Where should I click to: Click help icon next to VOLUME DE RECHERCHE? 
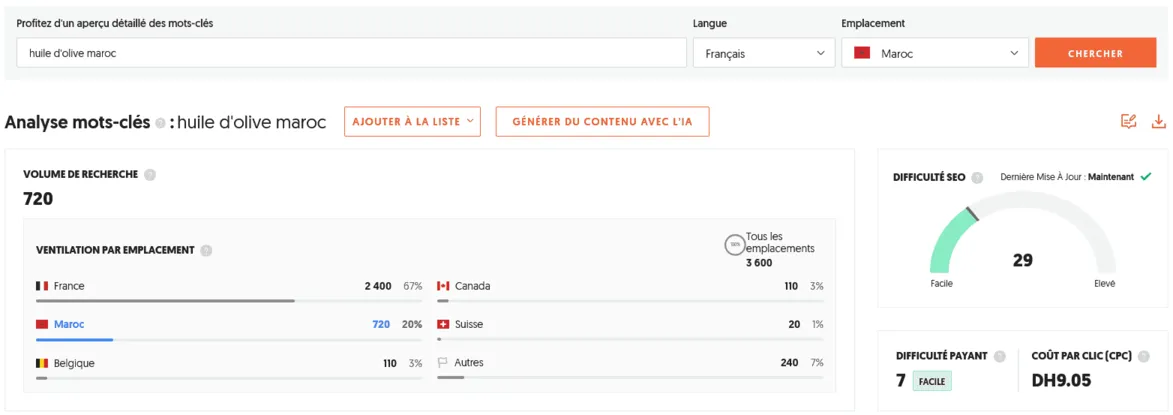coord(150,174)
